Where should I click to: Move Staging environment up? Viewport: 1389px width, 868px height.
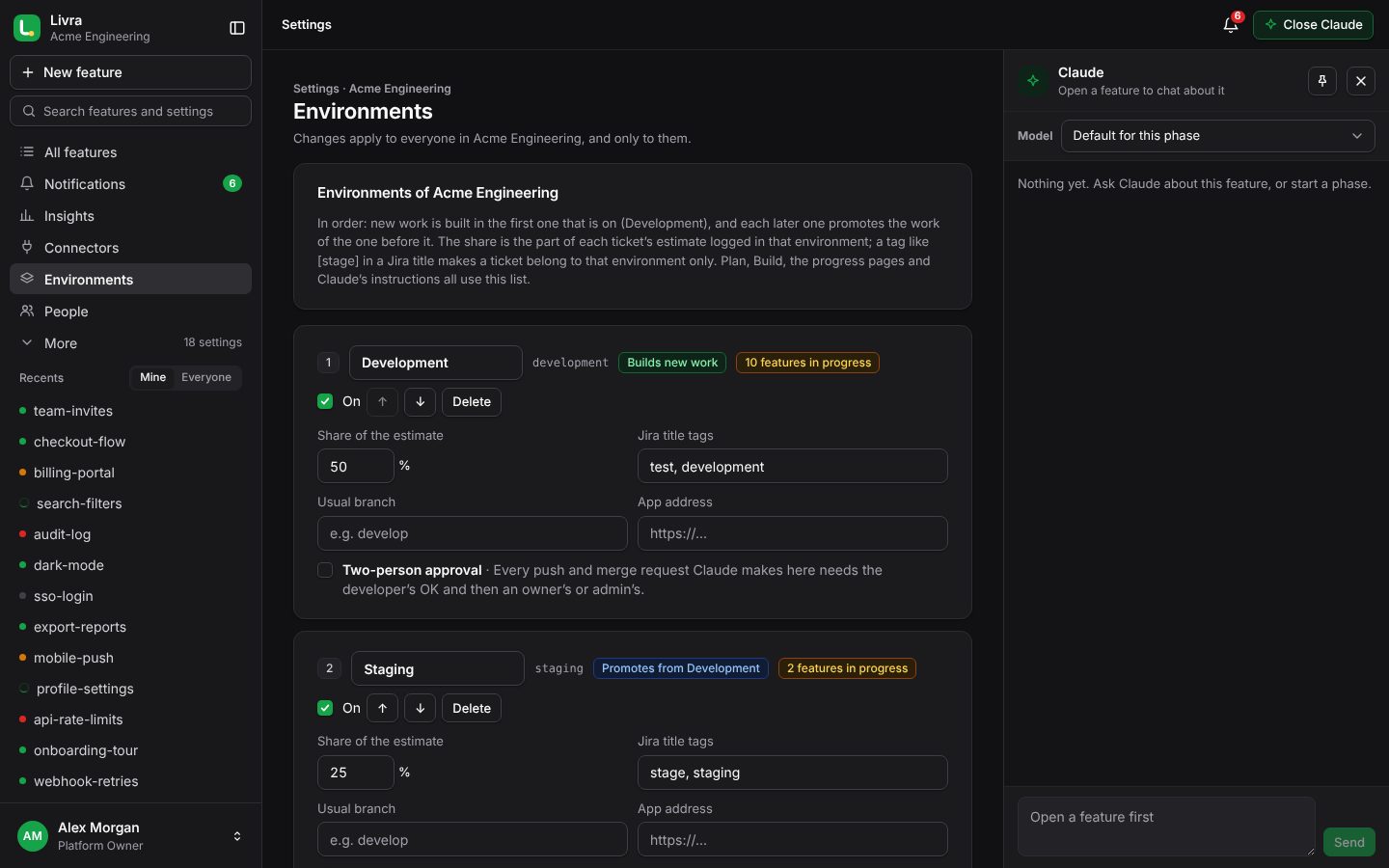[x=383, y=709]
